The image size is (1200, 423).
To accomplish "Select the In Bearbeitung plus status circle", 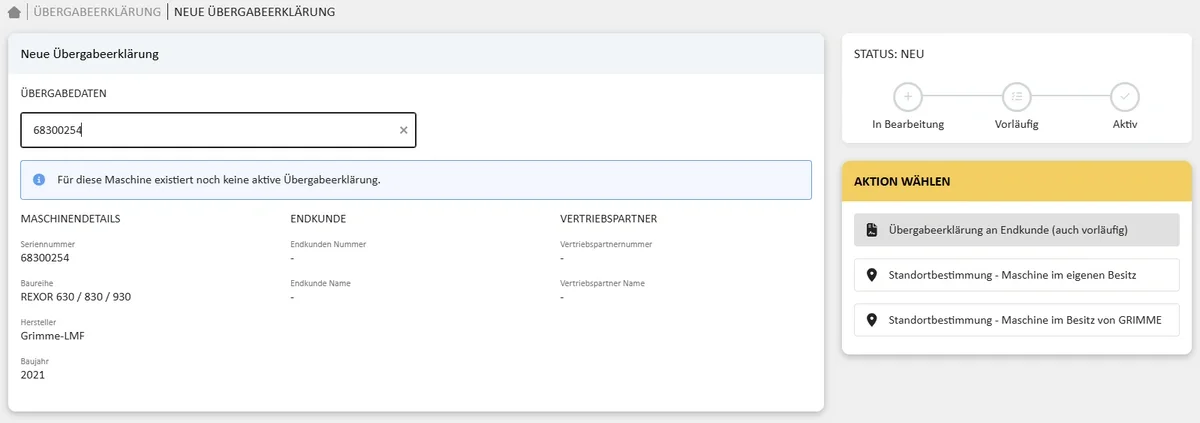I will 908,97.
